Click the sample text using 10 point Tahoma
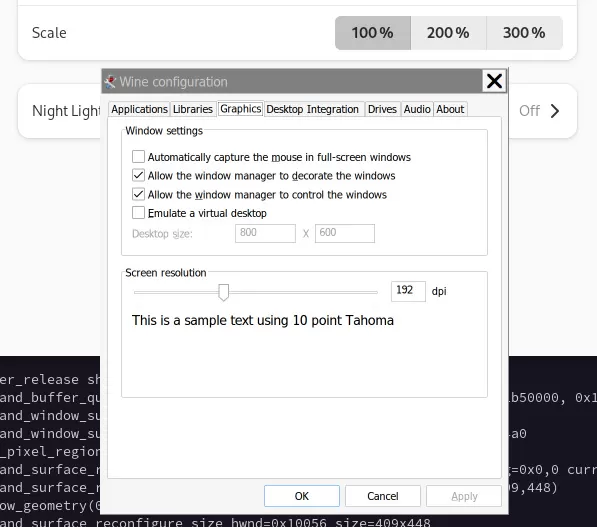The height and width of the screenshot is (527, 597). (263, 321)
